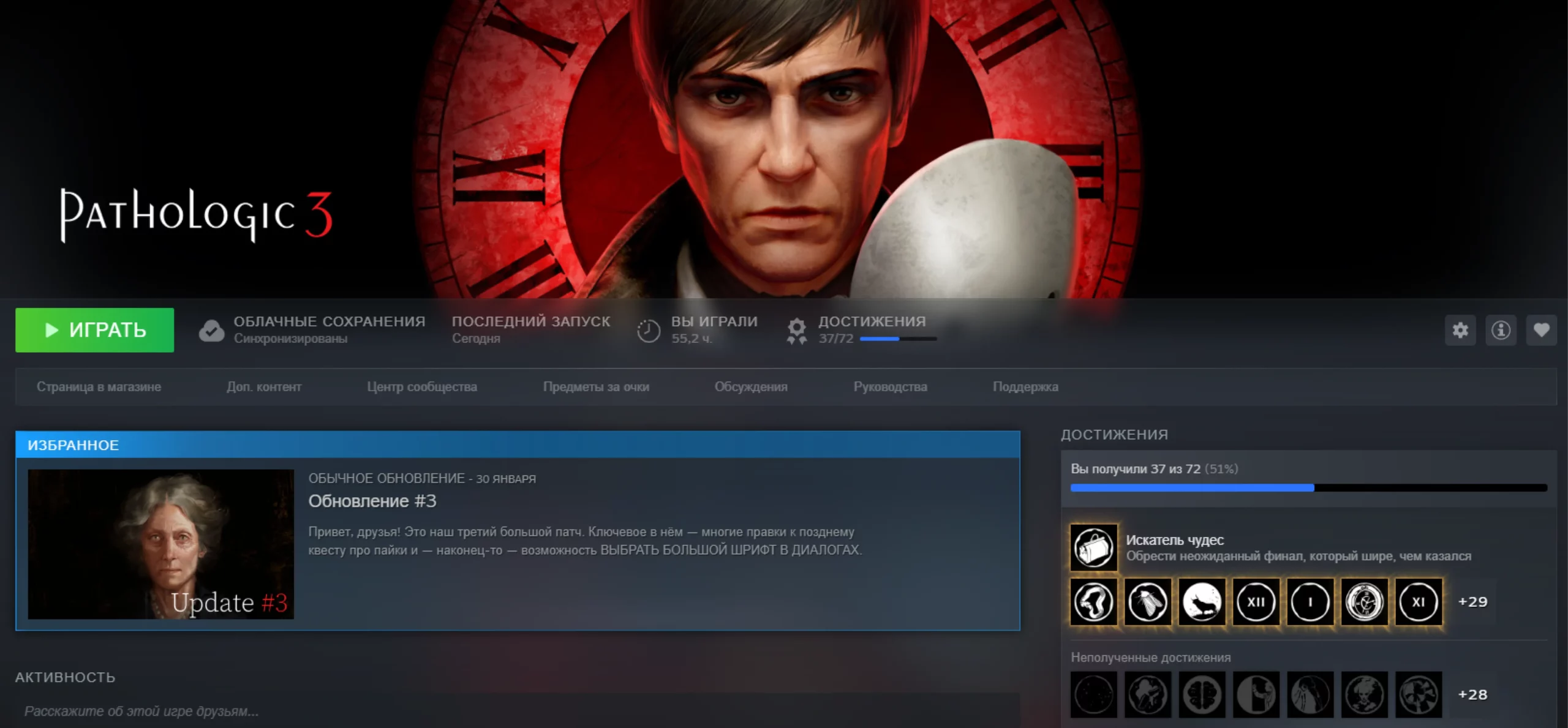Expand +29 more unlocked achievements
Image resolution: width=1568 pixels, height=728 pixels.
1472,602
